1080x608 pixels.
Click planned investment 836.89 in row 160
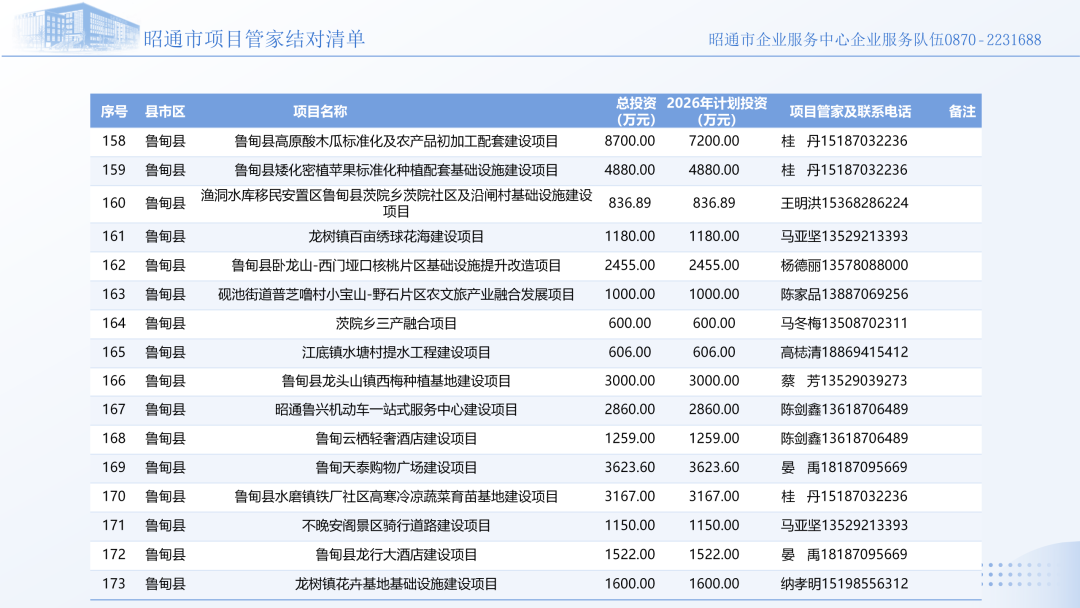[714, 203]
